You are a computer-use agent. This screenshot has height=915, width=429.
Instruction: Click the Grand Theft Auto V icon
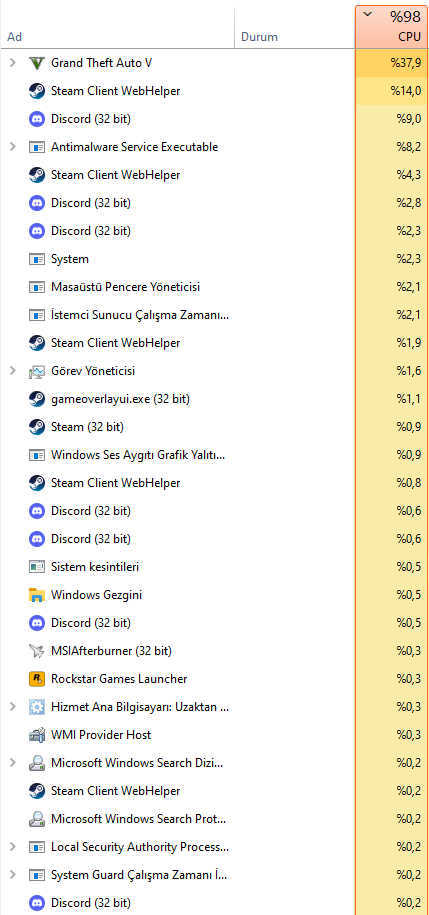click(37, 63)
